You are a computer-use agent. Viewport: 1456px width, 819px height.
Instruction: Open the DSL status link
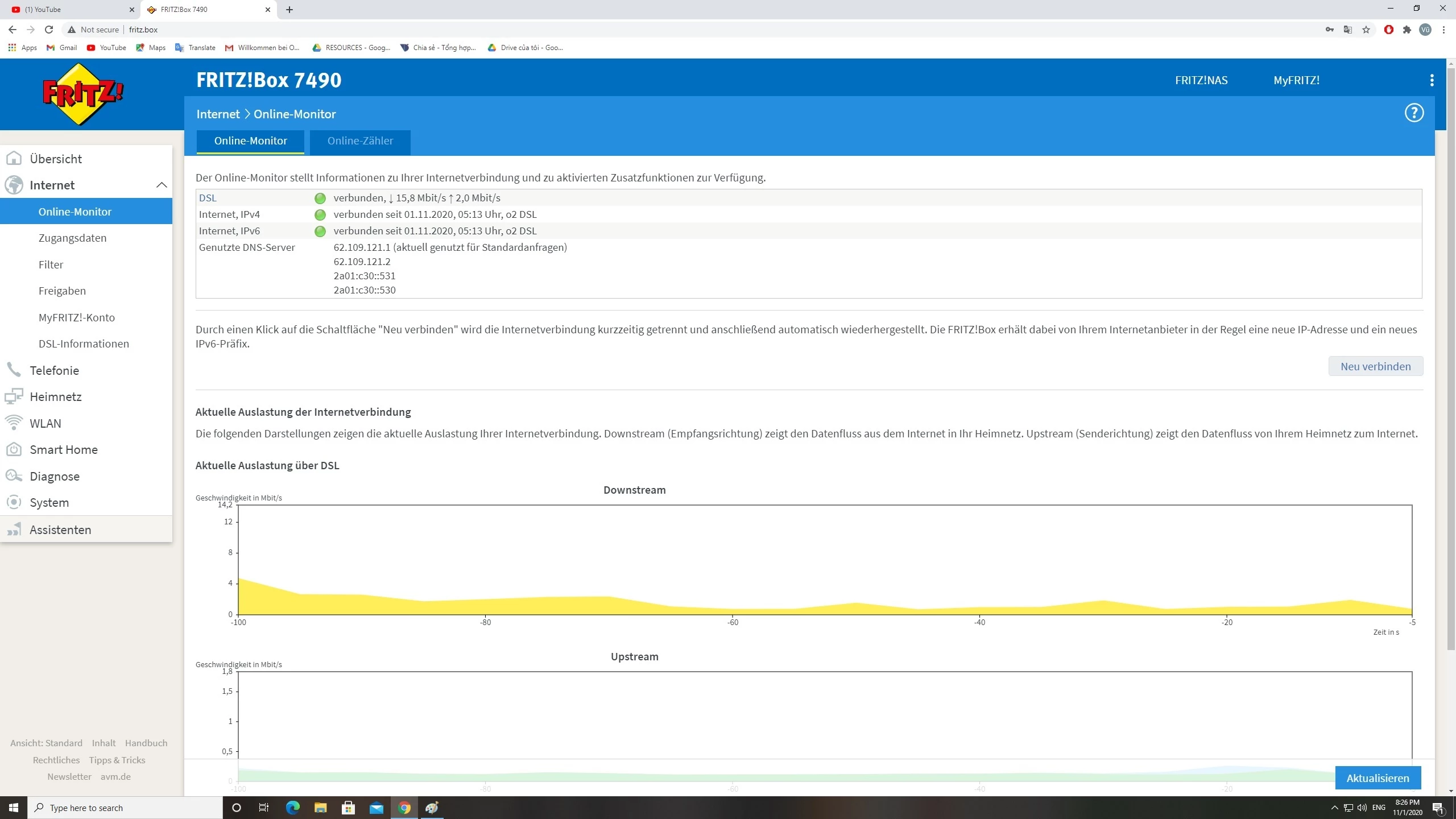208,198
